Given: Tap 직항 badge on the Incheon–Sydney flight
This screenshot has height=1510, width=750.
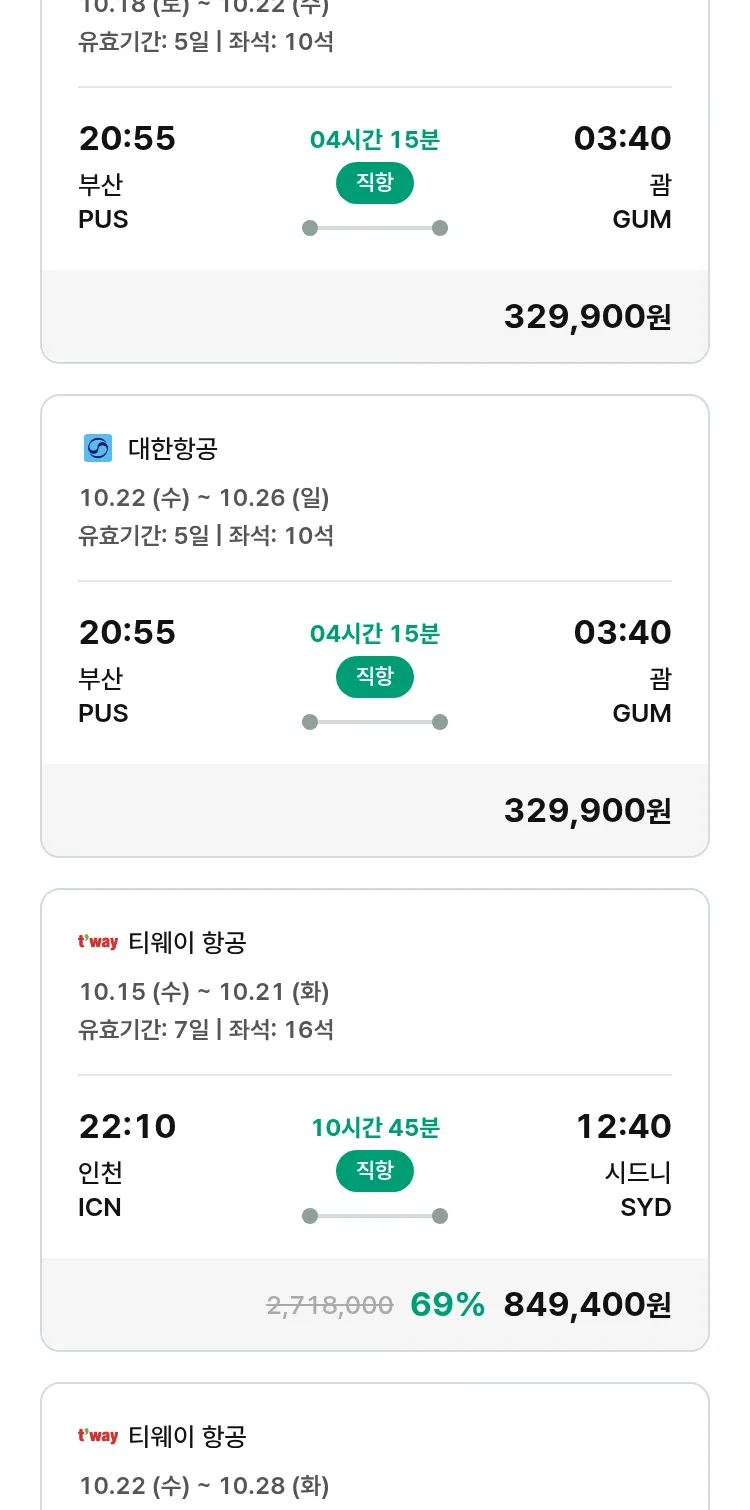Looking at the screenshot, I should [375, 1171].
